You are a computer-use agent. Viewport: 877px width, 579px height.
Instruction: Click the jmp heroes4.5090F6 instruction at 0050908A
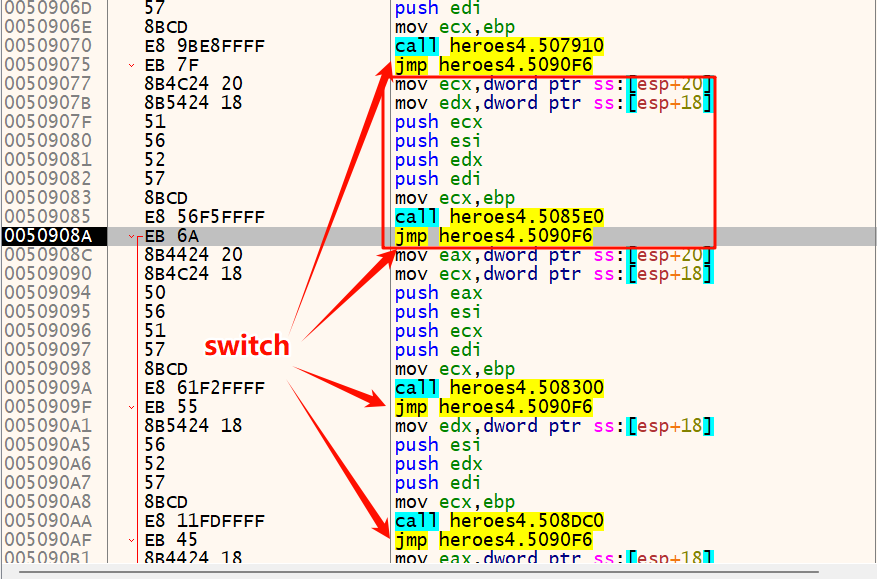pyautogui.click(x=494, y=236)
